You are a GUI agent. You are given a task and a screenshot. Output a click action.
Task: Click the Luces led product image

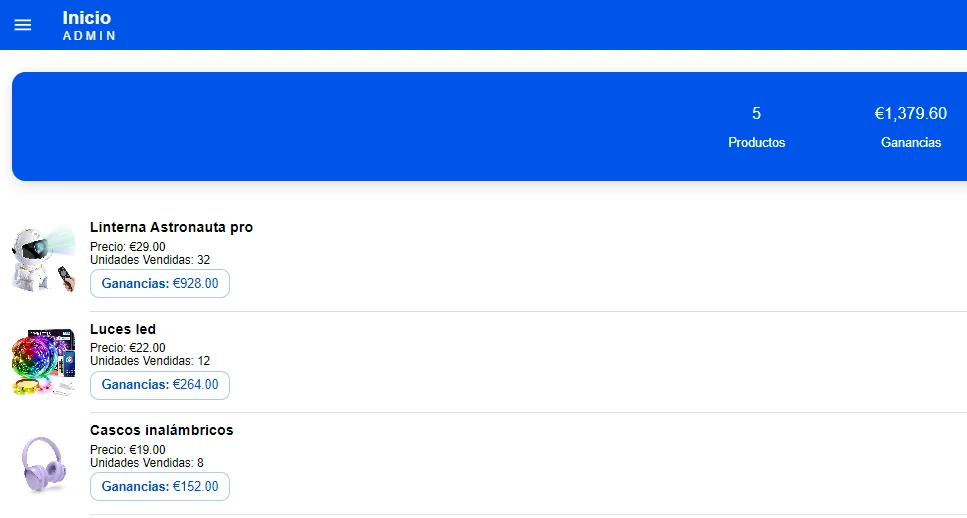(44, 361)
